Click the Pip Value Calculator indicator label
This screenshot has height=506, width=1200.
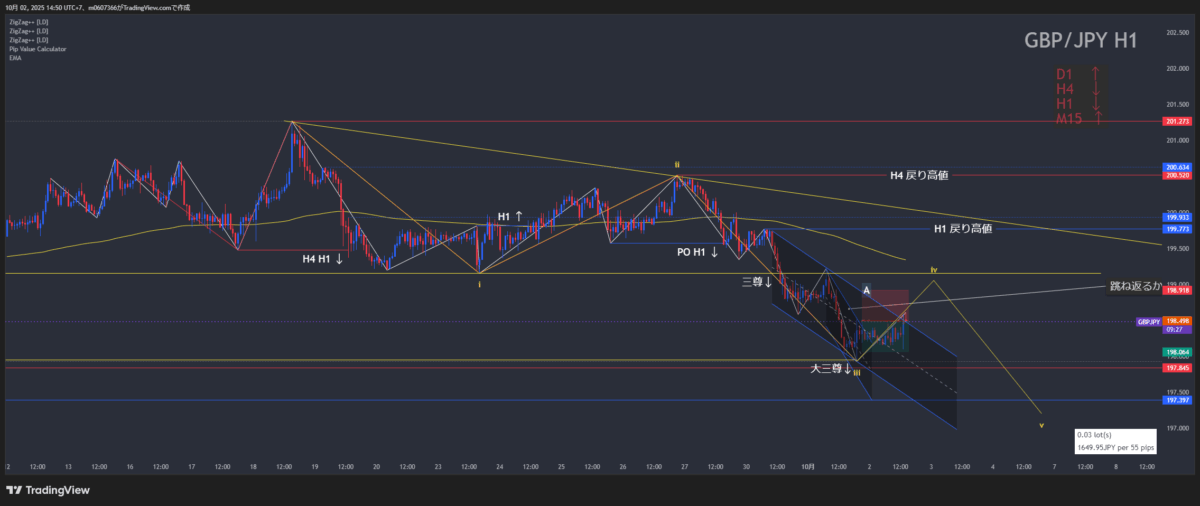(x=32, y=50)
